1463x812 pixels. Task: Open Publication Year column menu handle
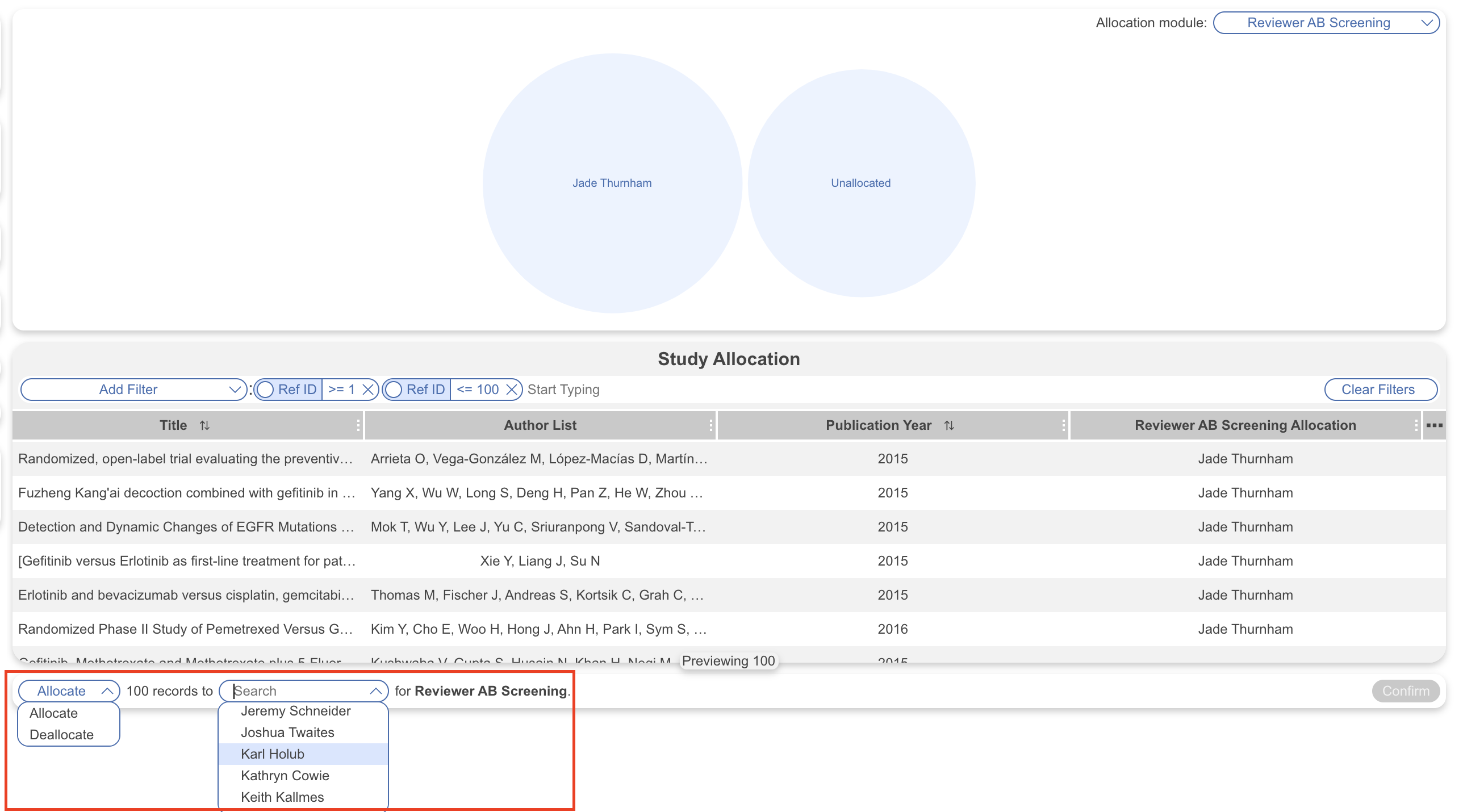point(1063,425)
